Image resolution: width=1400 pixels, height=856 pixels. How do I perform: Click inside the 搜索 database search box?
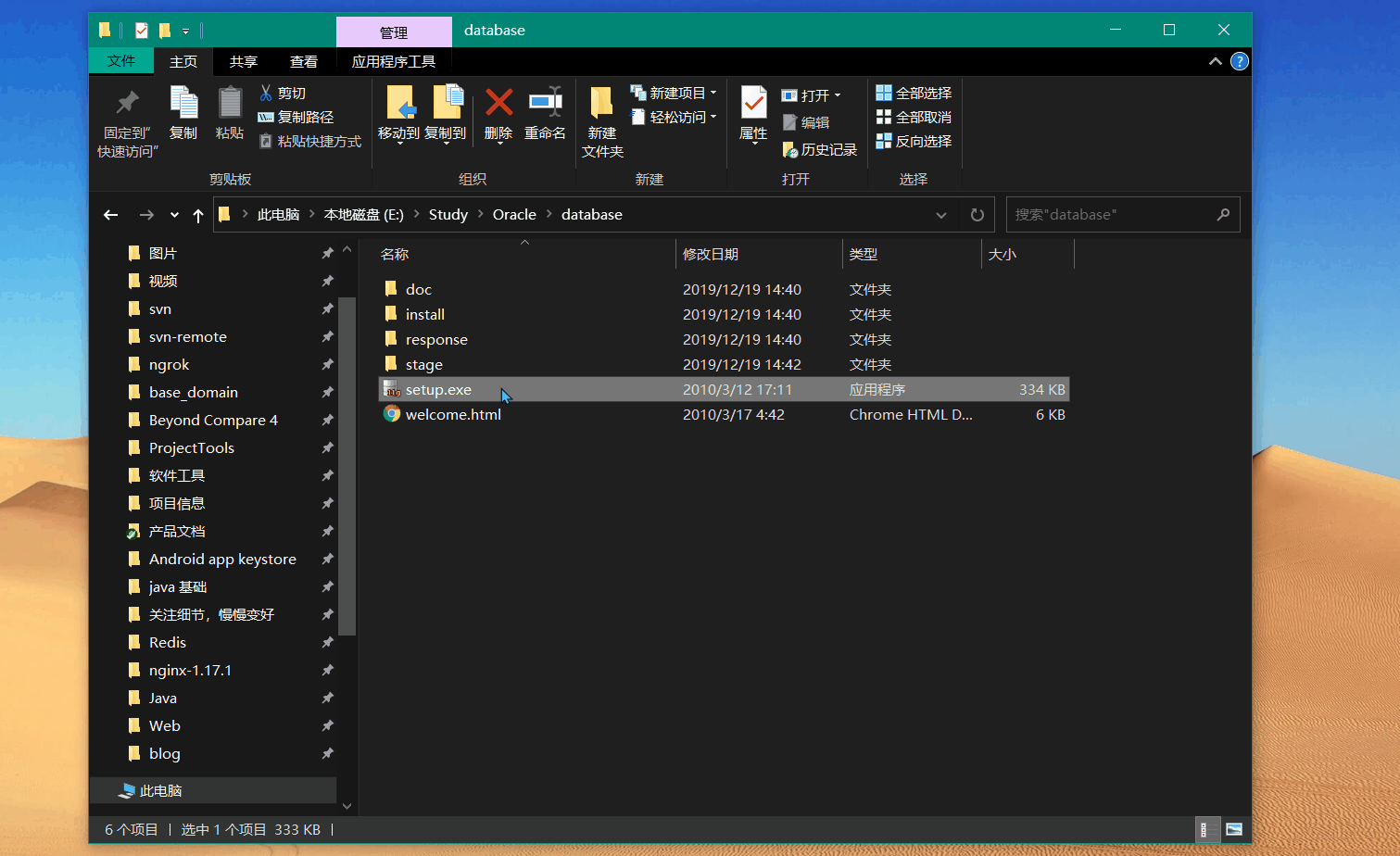(1112, 214)
